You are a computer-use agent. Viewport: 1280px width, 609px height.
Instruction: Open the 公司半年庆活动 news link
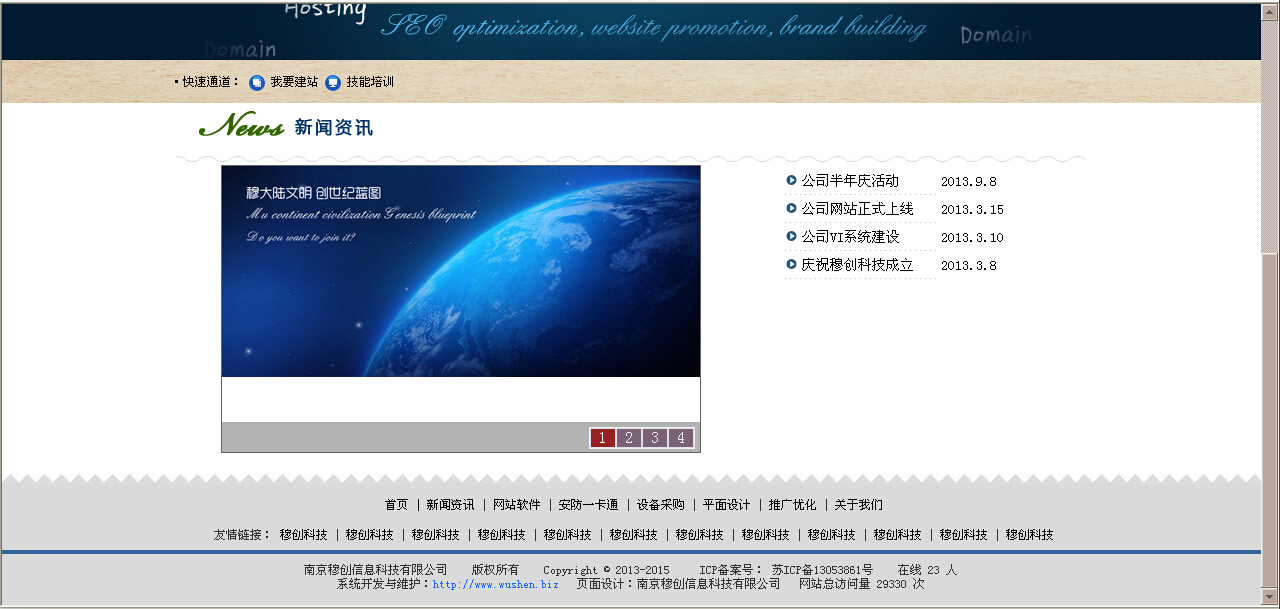[849, 181]
